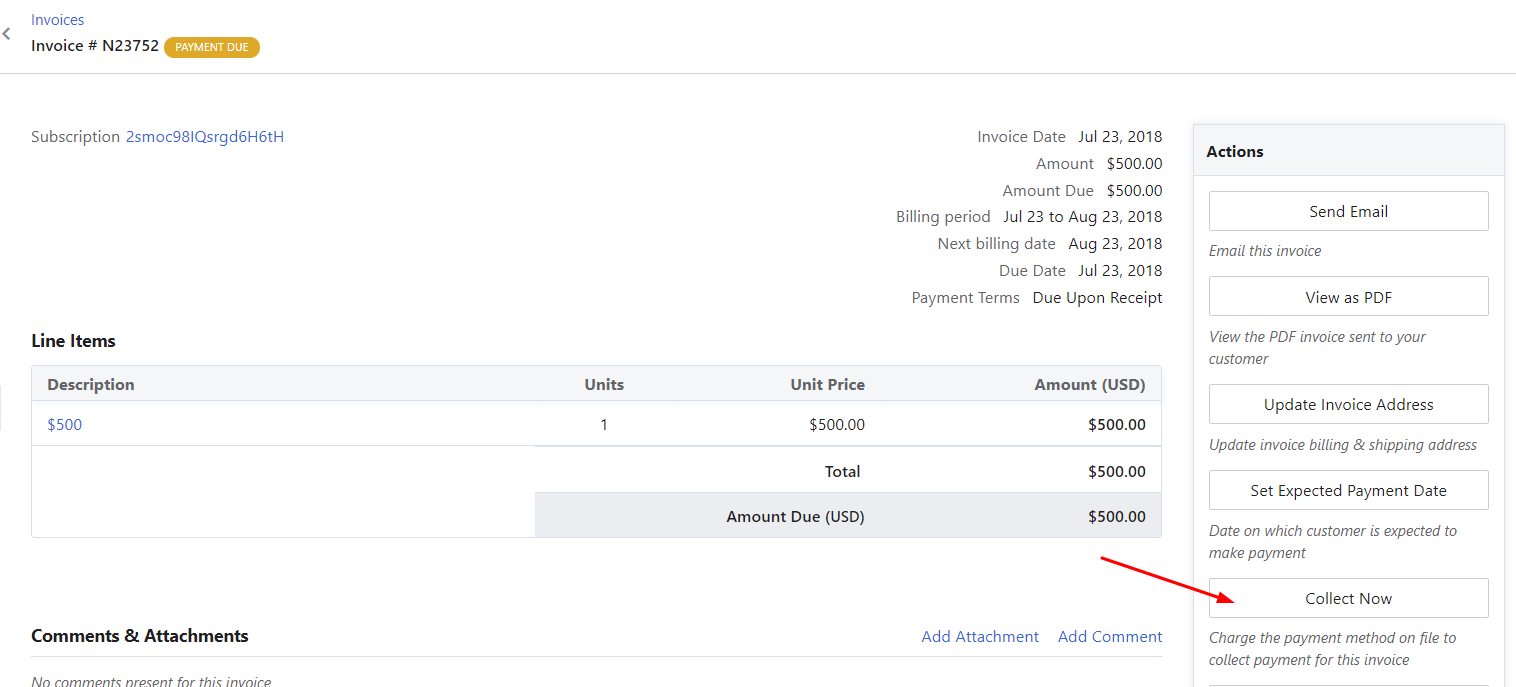Click the View as PDF button
This screenshot has width=1516, height=687.
click(1348, 297)
